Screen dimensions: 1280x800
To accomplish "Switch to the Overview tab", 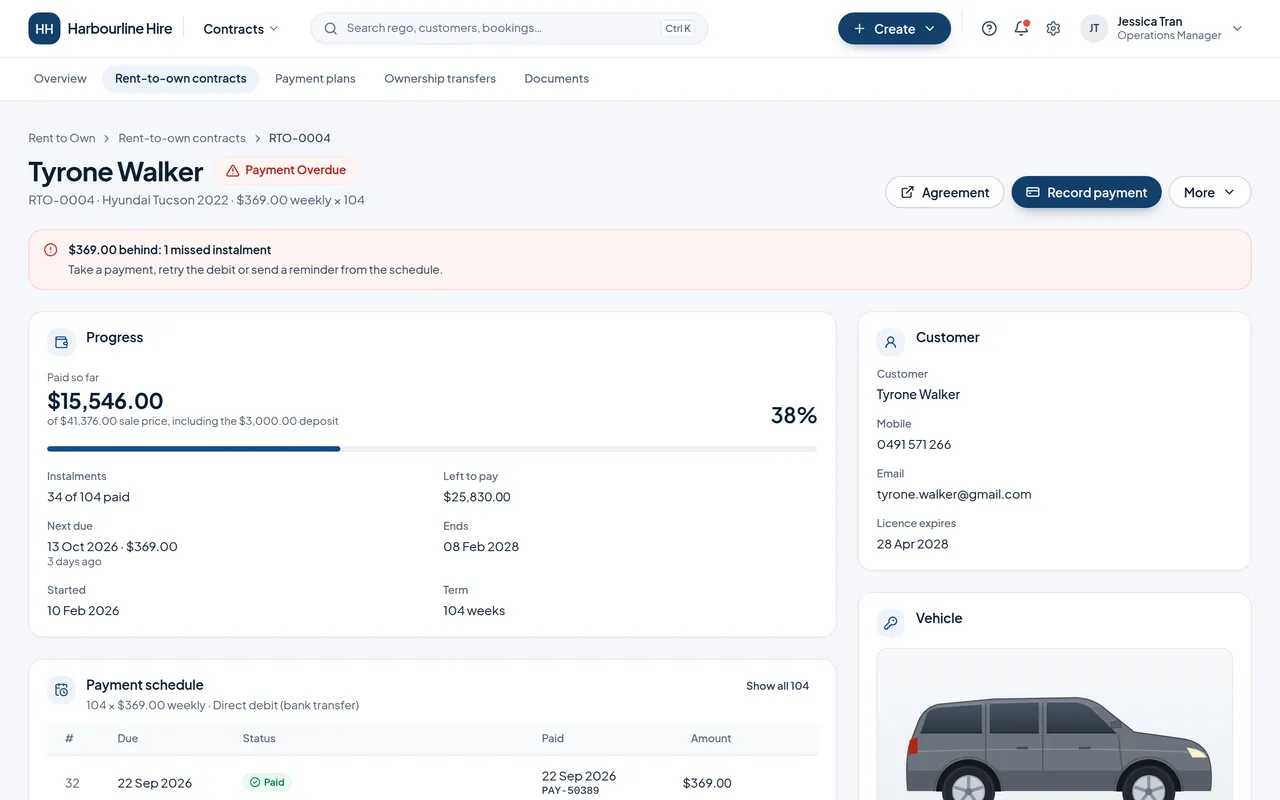I will (60, 79).
